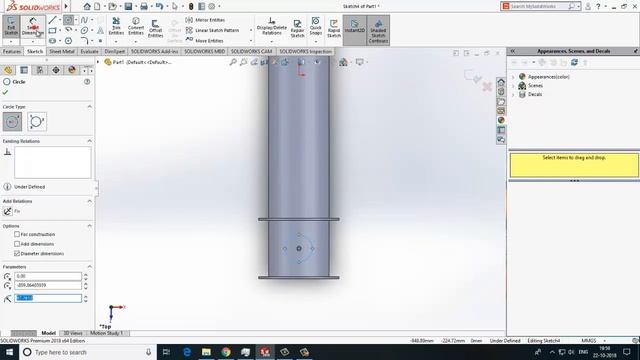640x360 pixels.
Task: Click the Print icon in title bar
Action: point(144,6)
